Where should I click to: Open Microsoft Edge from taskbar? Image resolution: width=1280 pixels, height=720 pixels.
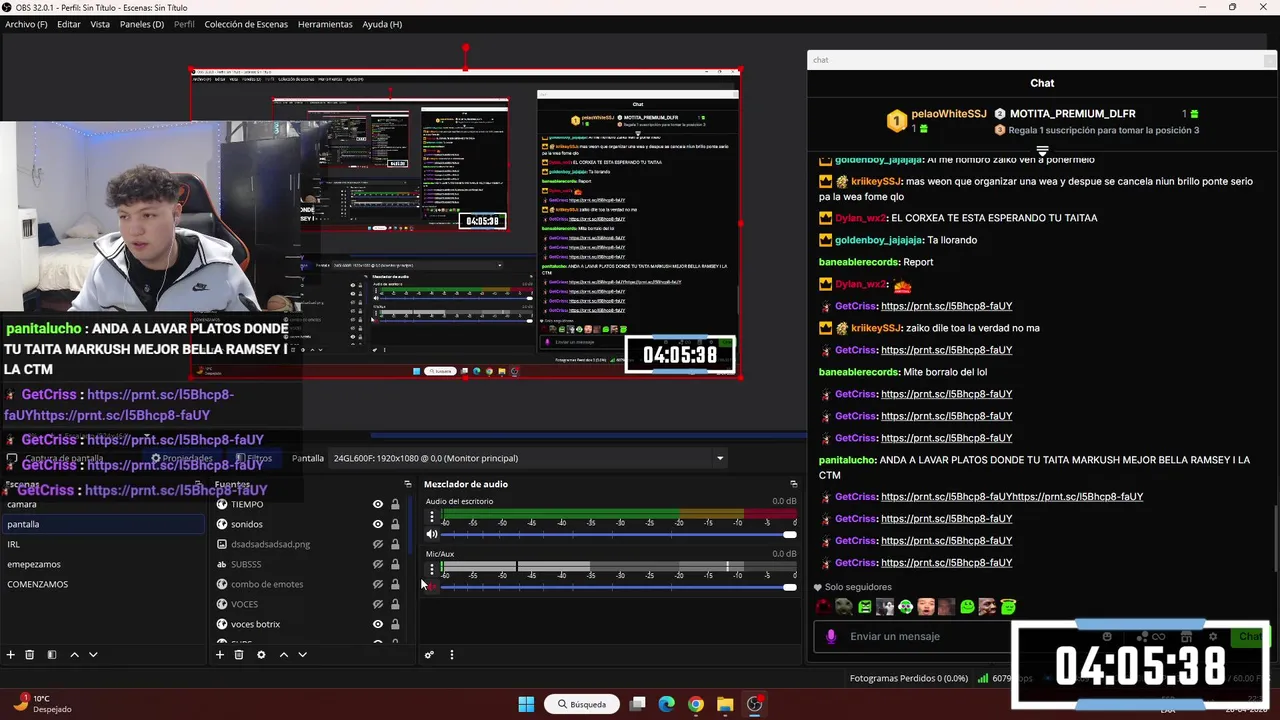pos(667,704)
